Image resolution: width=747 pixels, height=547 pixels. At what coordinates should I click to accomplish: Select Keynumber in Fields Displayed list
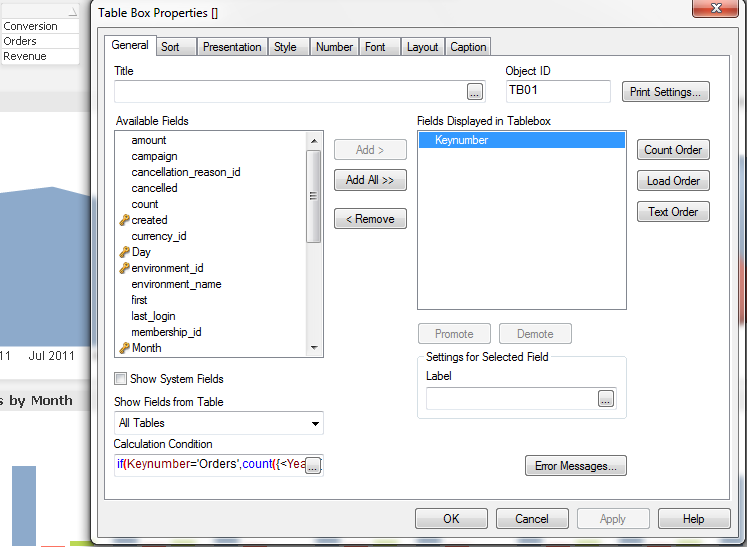click(x=522, y=140)
